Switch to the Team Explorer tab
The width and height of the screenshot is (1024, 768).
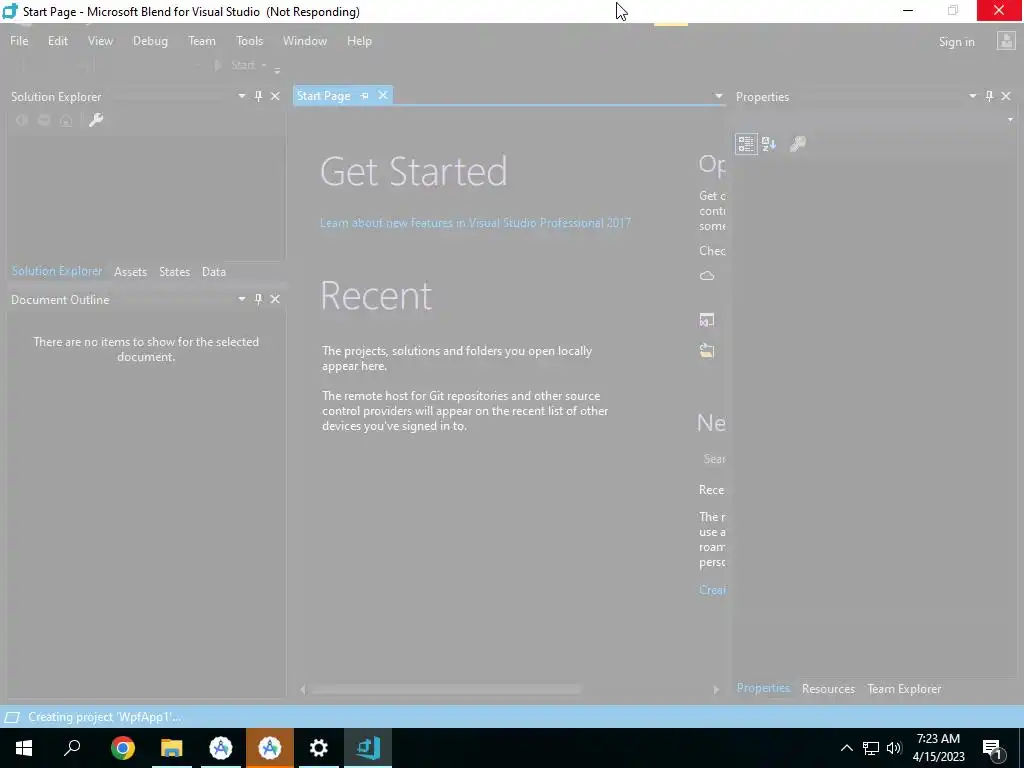pyautogui.click(x=904, y=688)
